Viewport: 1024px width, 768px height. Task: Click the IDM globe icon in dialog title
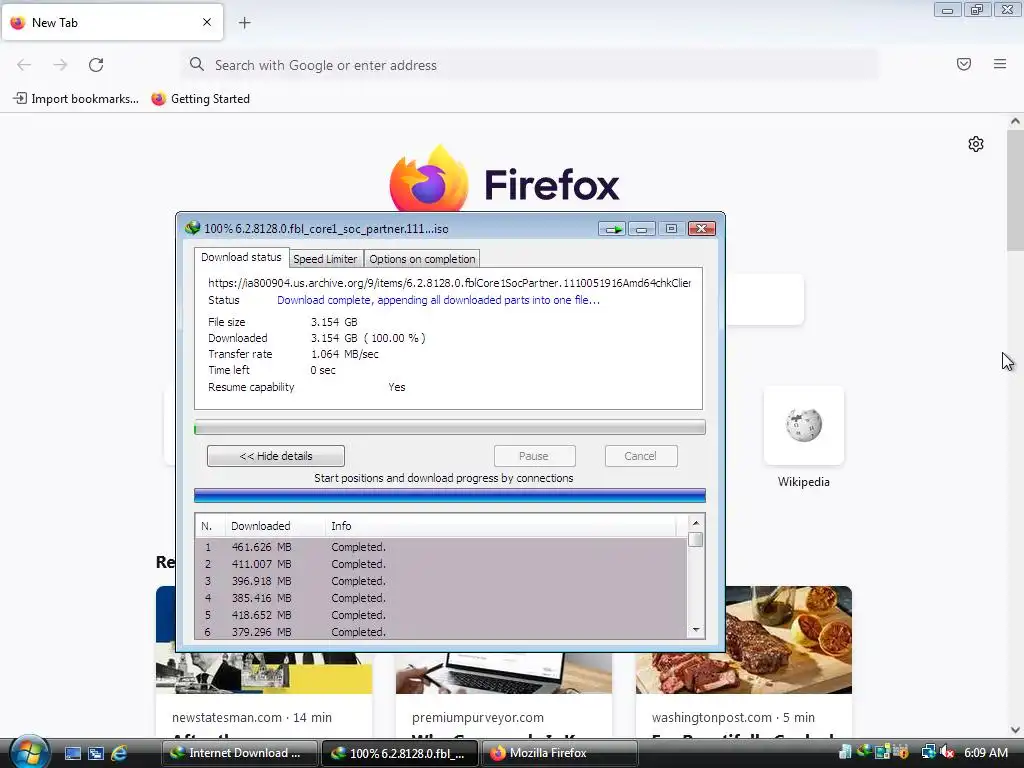point(192,228)
